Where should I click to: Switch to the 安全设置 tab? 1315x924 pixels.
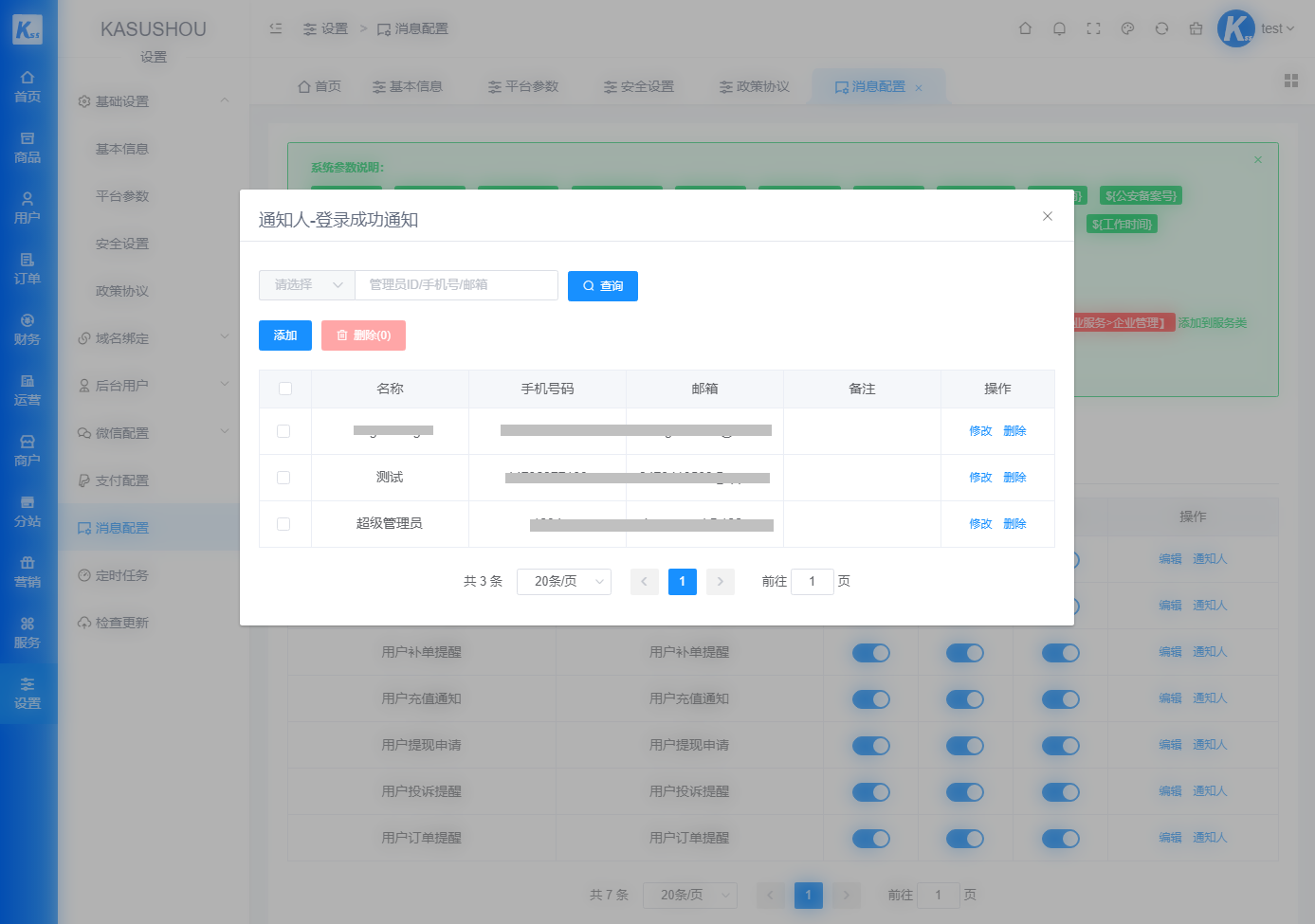[639, 86]
